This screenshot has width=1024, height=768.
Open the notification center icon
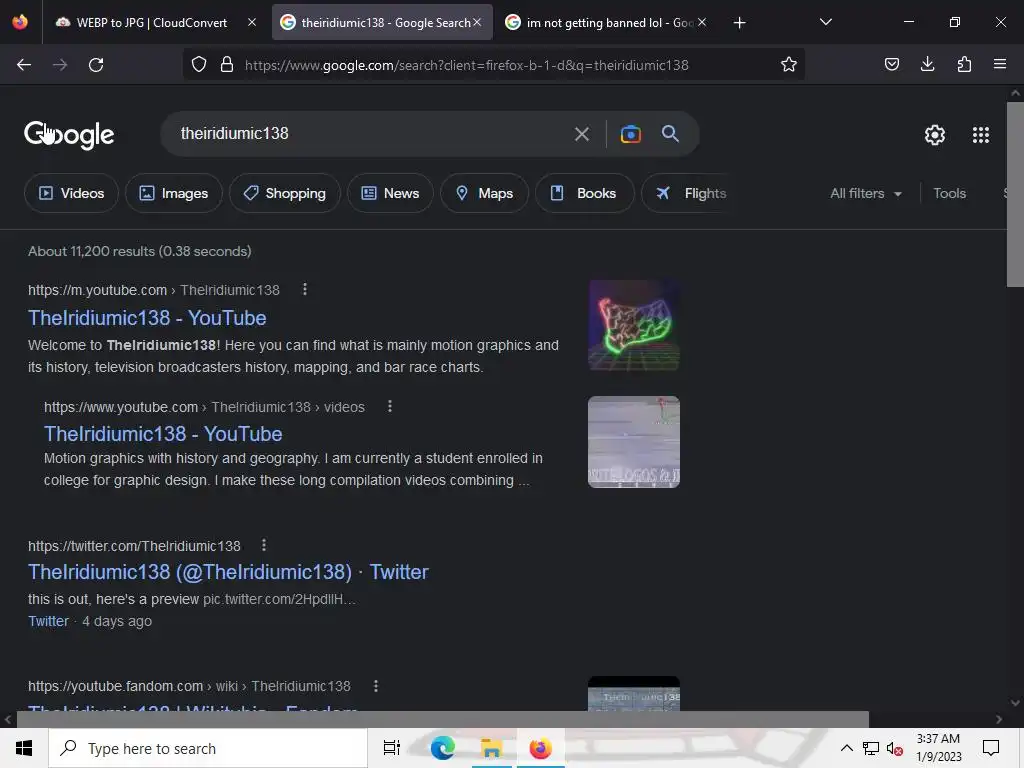[x=991, y=748]
